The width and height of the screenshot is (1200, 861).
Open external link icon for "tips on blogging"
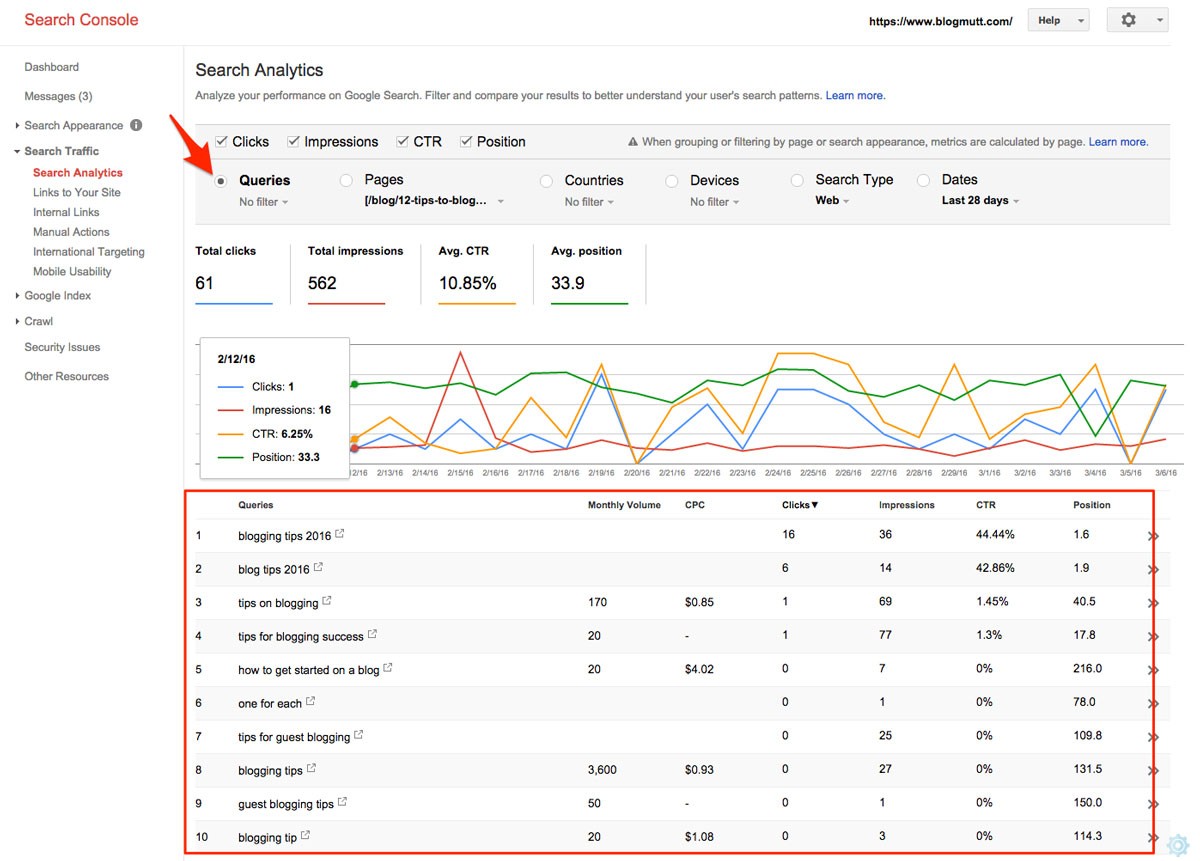click(x=327, y=602)
